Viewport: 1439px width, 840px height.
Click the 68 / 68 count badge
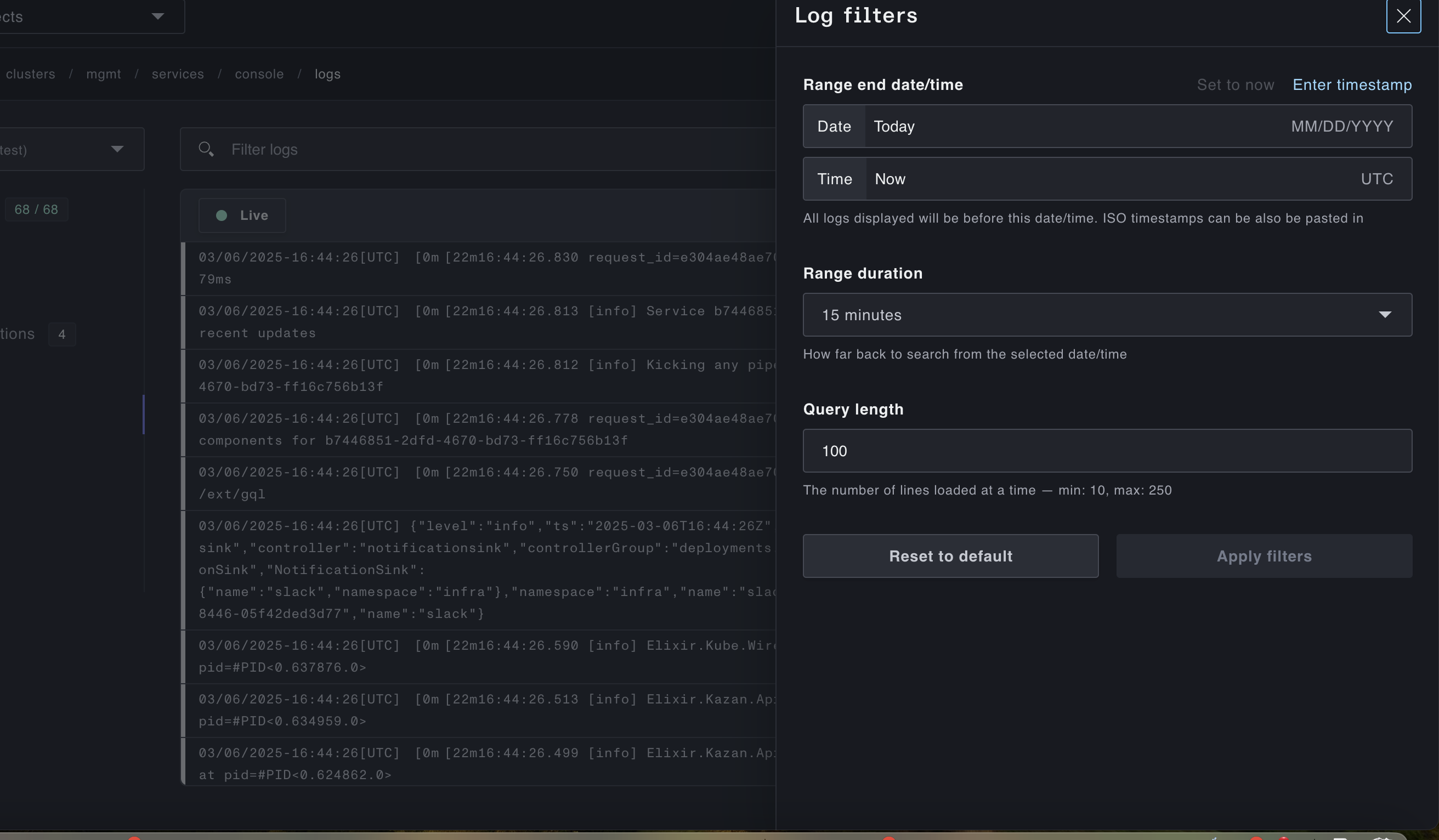[x=36, y=209]
